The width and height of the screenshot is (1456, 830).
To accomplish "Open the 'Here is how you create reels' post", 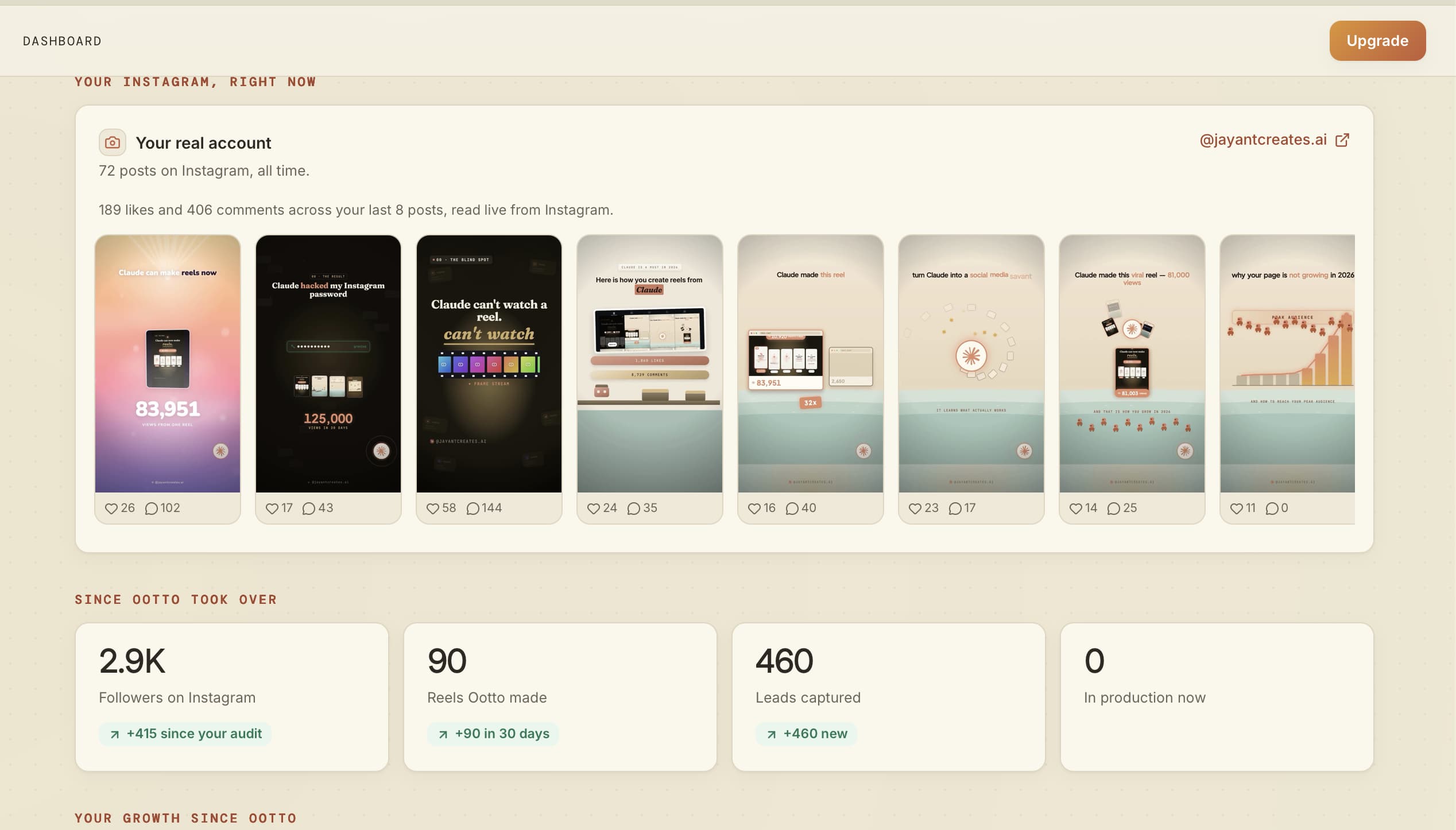I will point(650,363).
